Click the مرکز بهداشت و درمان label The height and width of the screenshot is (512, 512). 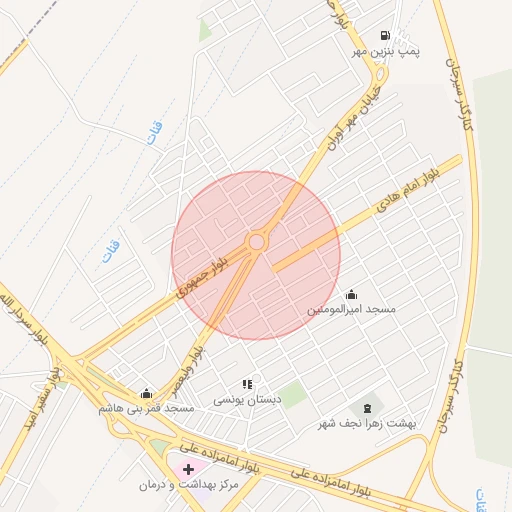[189, 485]
